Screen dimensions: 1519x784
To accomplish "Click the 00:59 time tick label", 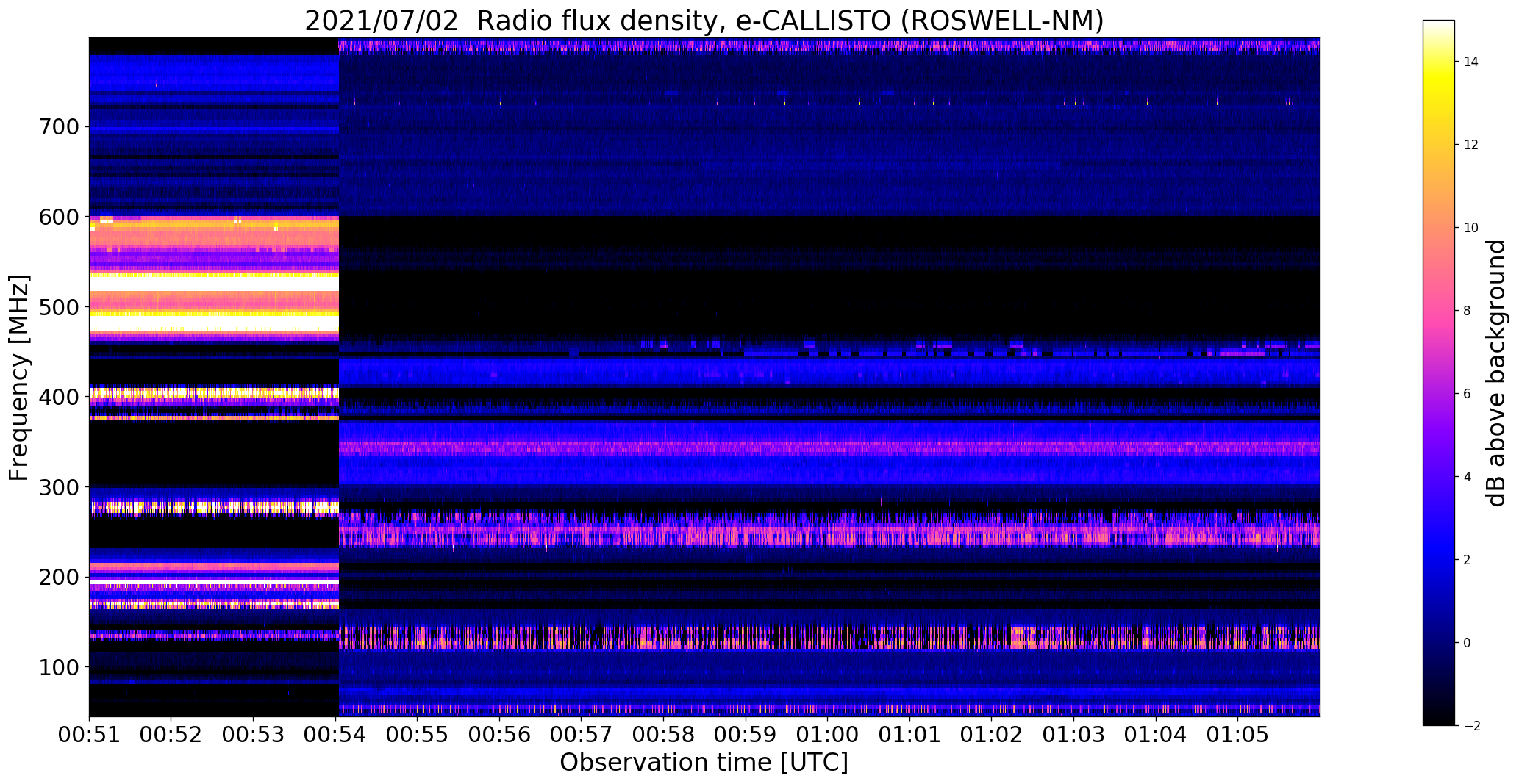I will click(746, 733).
